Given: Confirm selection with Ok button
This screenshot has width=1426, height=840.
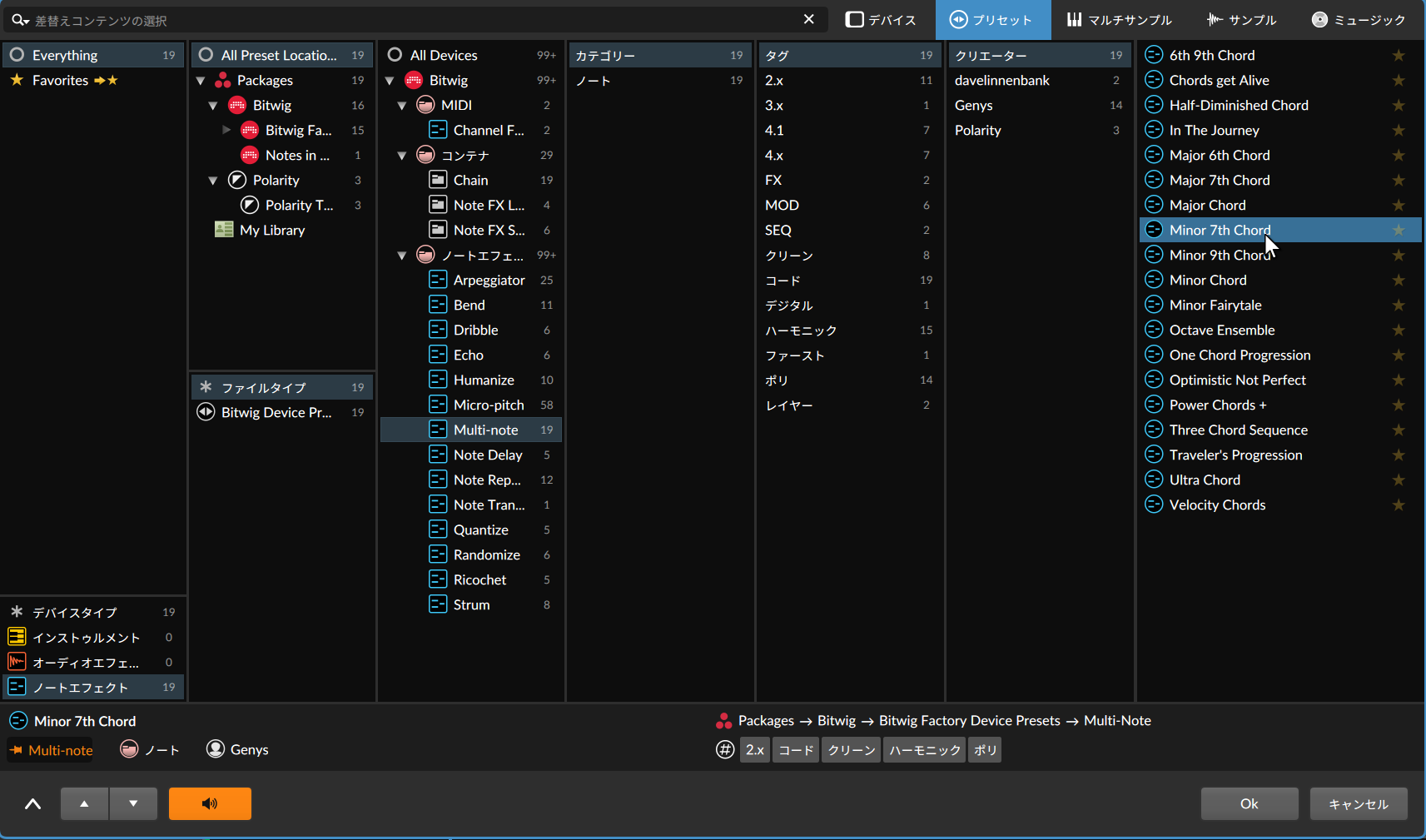Looking at the screenshot, I should coord(1250,803).
